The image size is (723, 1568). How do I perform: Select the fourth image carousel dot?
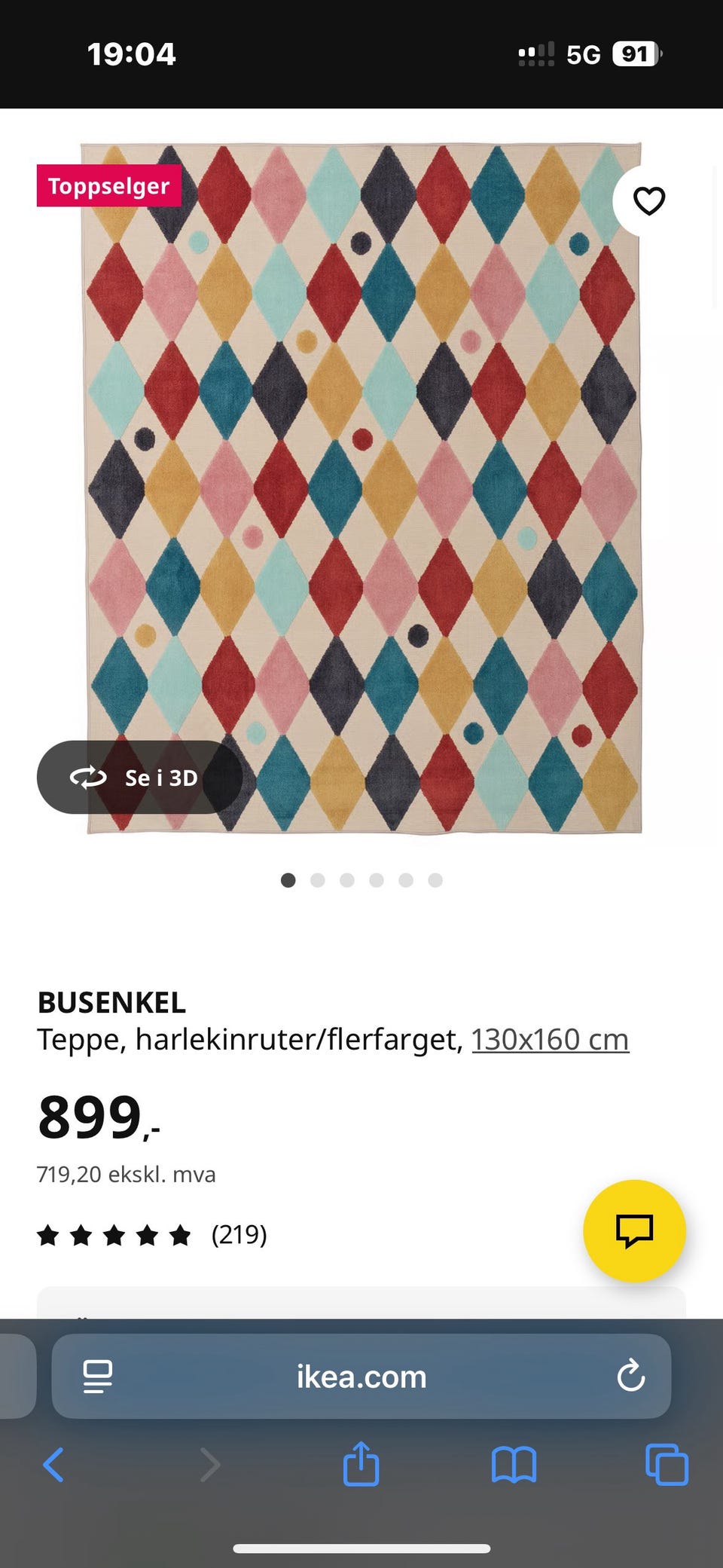376,880
